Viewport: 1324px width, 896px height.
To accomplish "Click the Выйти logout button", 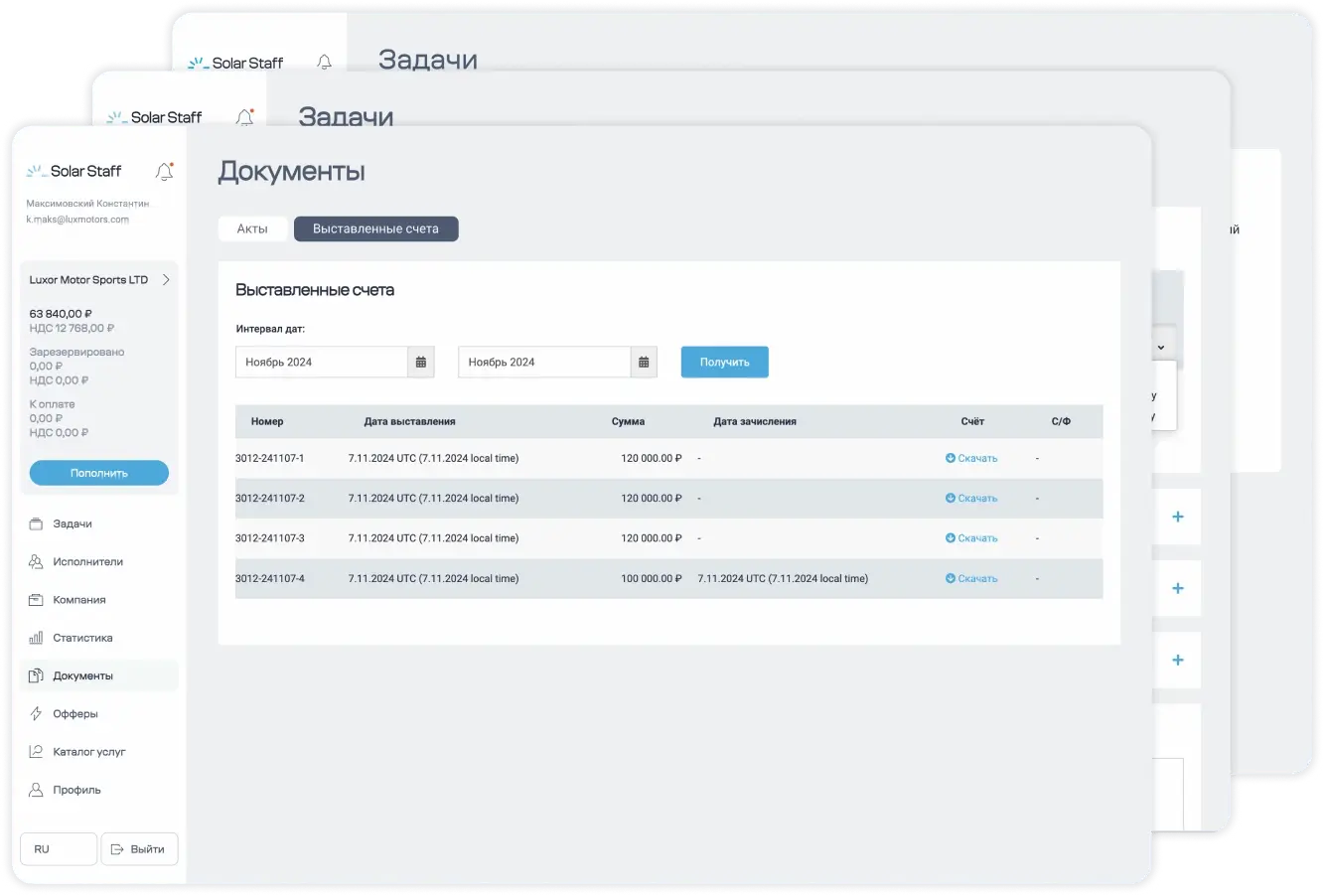I will (139, 849).
